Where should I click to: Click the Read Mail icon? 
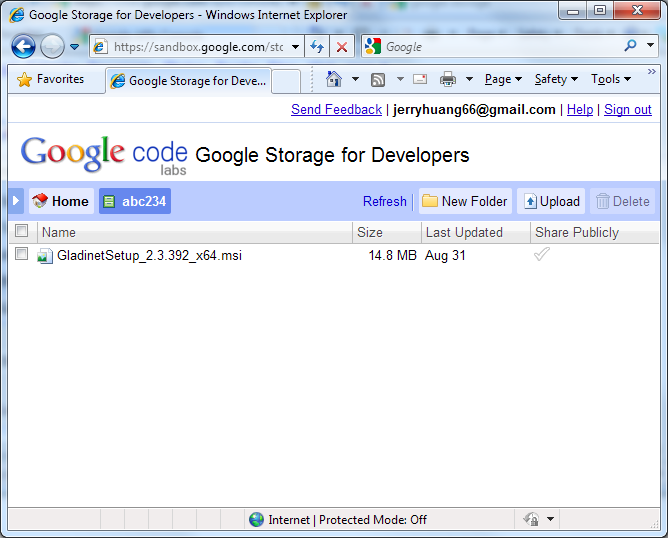click(x=420, y=79)
